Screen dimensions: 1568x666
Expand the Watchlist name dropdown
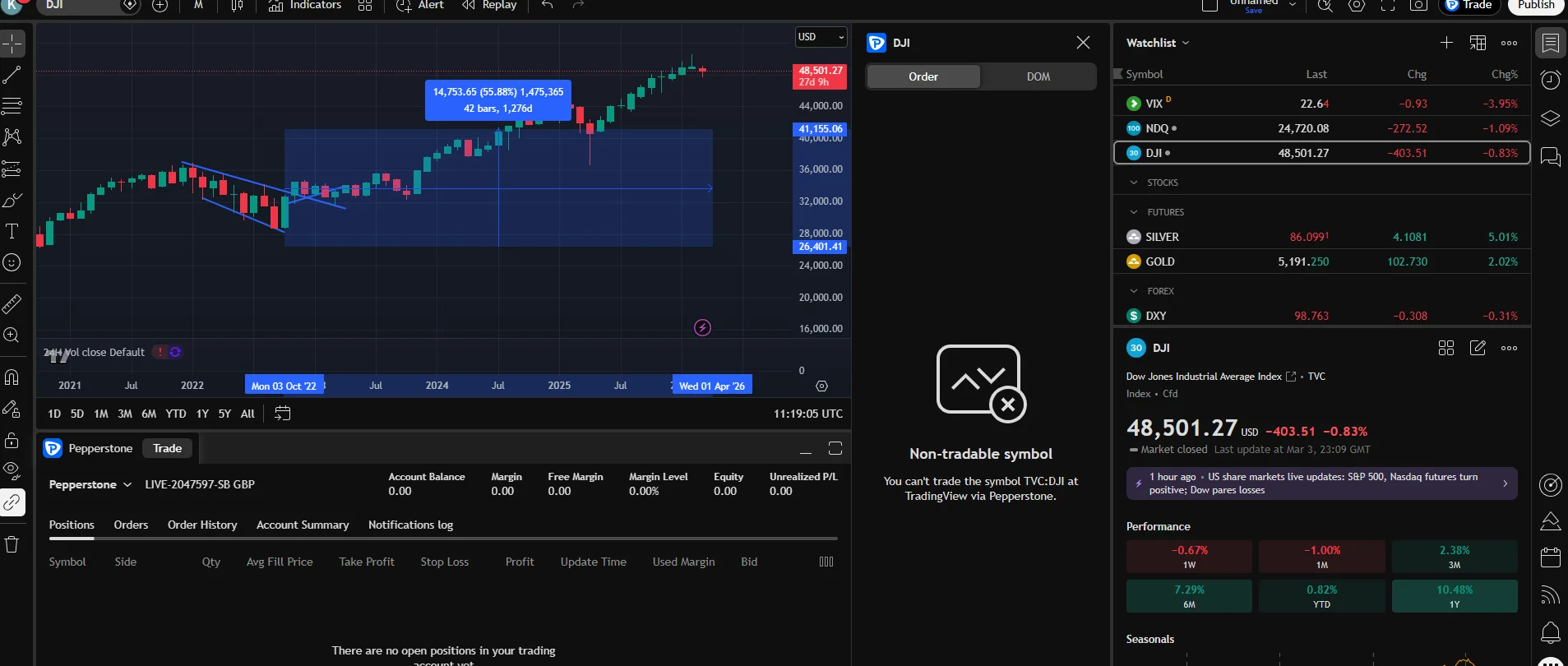click(1186, 43)
